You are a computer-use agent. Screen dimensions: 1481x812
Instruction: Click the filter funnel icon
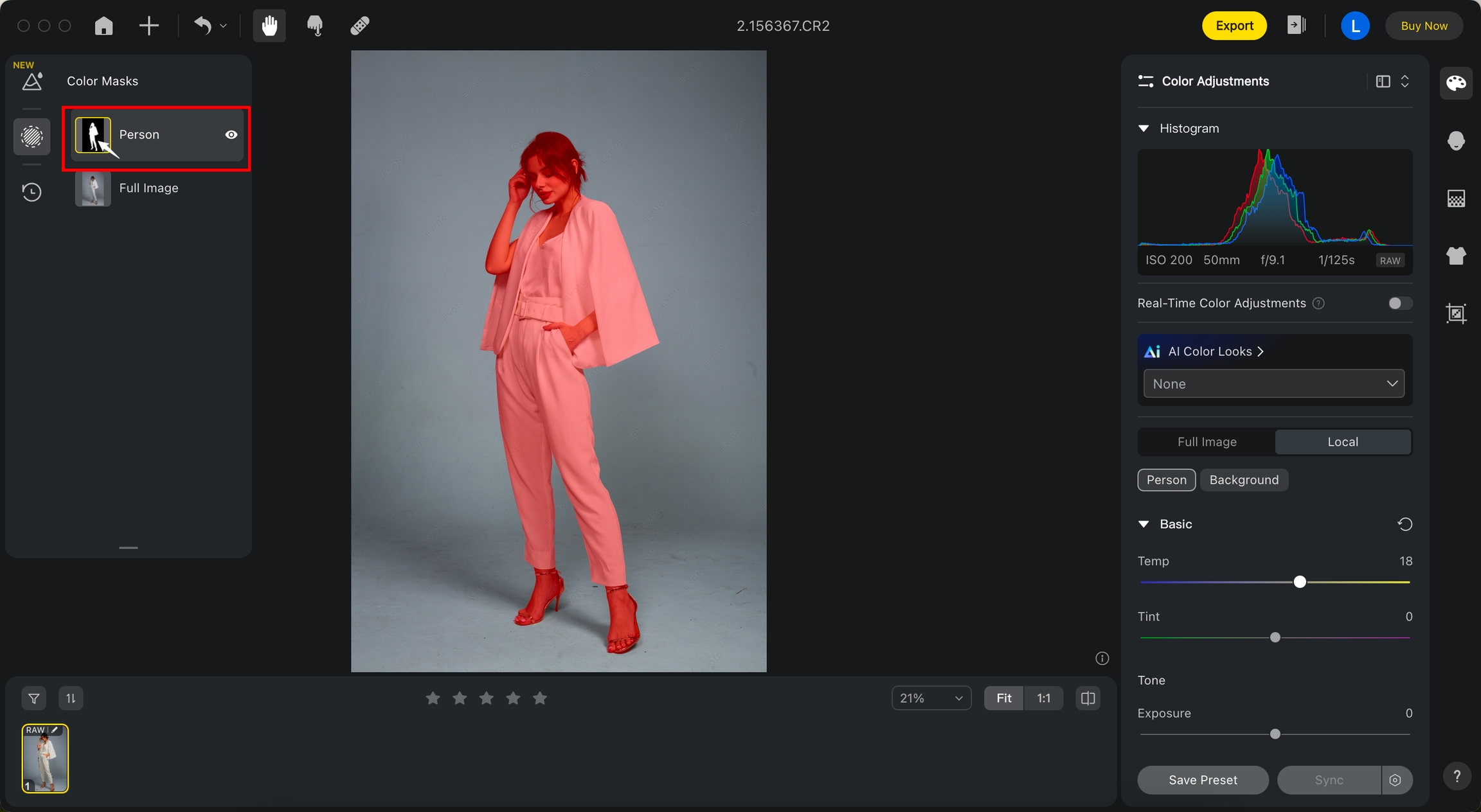click(x=33, y=698)
